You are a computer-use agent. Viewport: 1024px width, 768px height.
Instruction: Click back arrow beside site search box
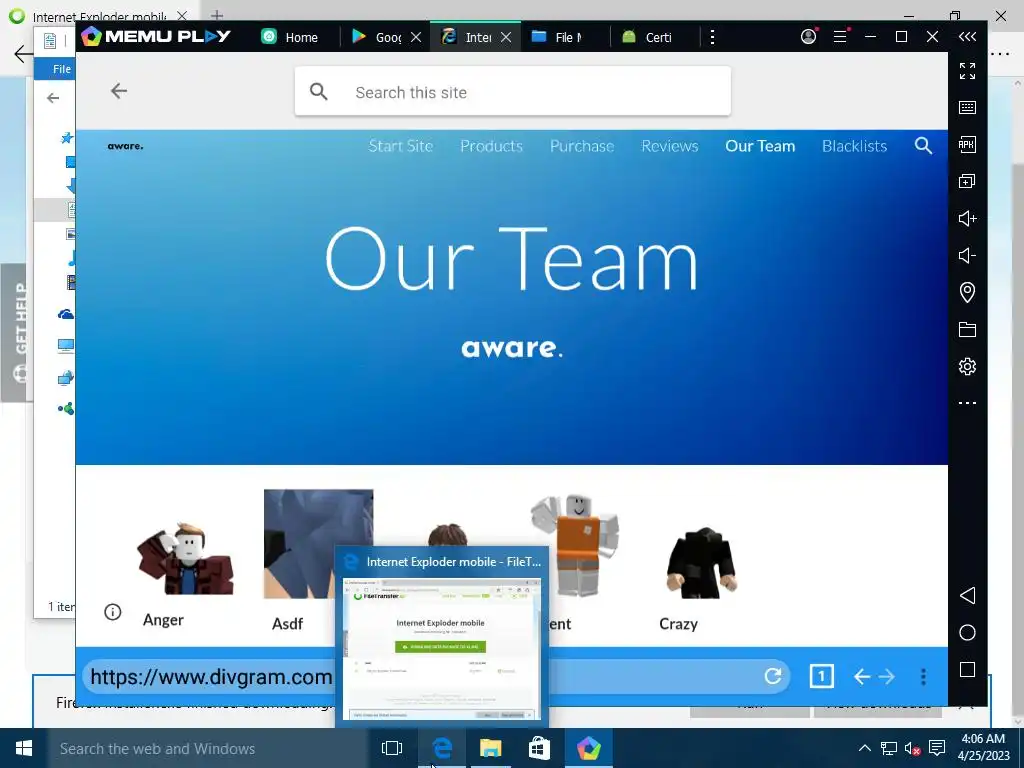[x=119, y=91]
